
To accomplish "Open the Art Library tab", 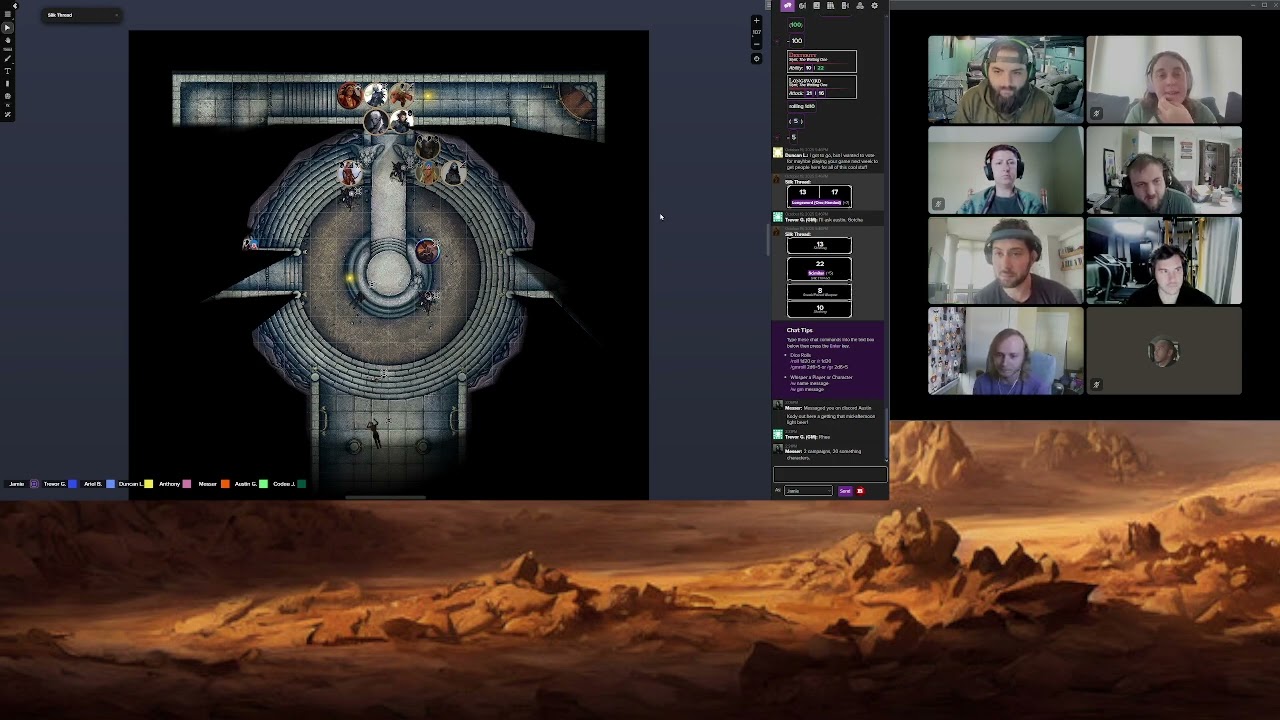I will (x=802, y=6).
